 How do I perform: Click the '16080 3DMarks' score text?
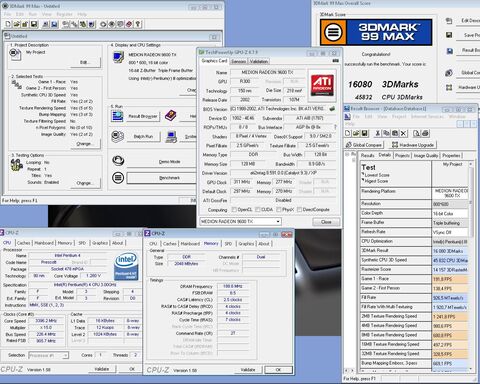(x=383, y=84)
